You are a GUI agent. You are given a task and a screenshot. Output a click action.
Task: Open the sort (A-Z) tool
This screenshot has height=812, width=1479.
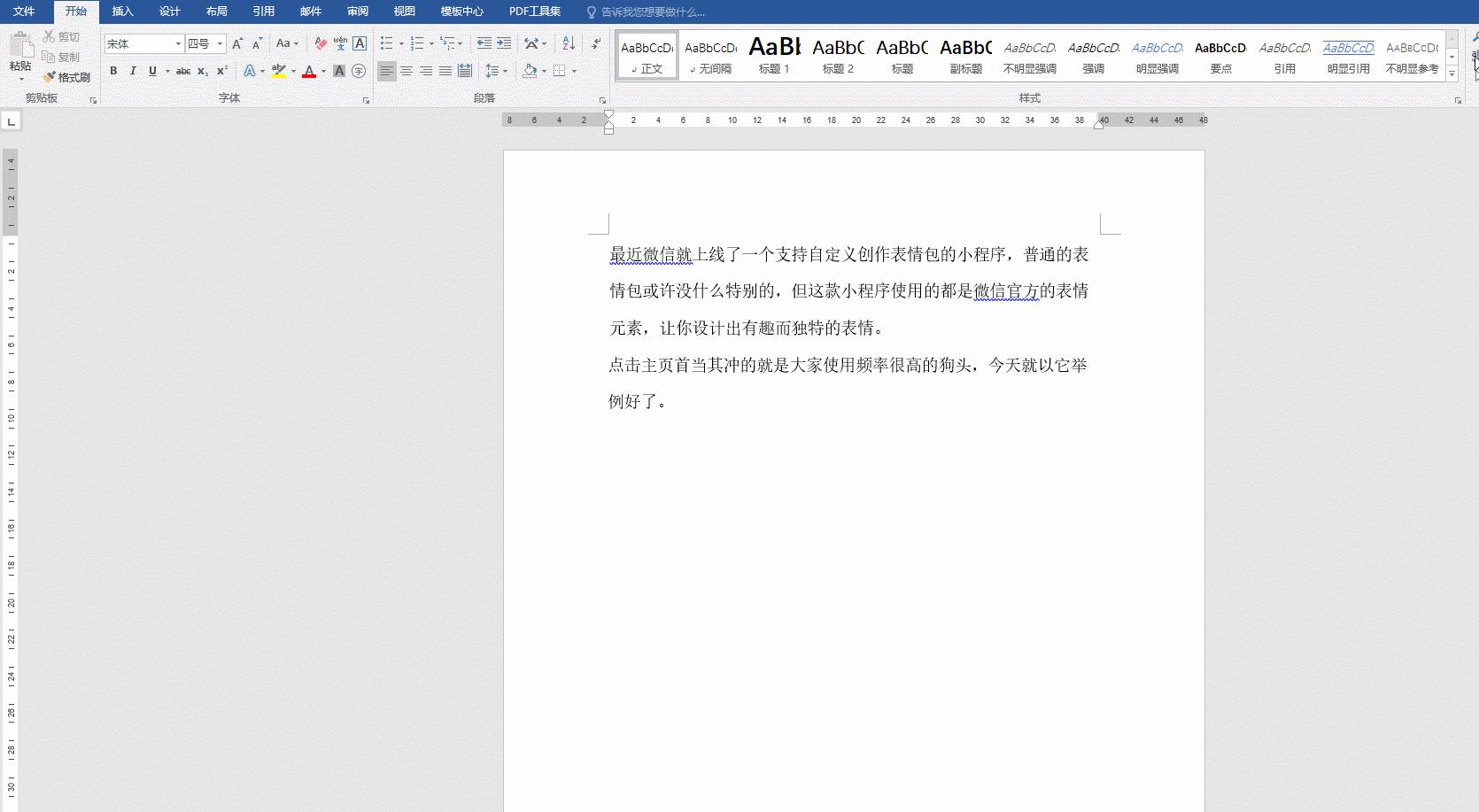(567, 42)
